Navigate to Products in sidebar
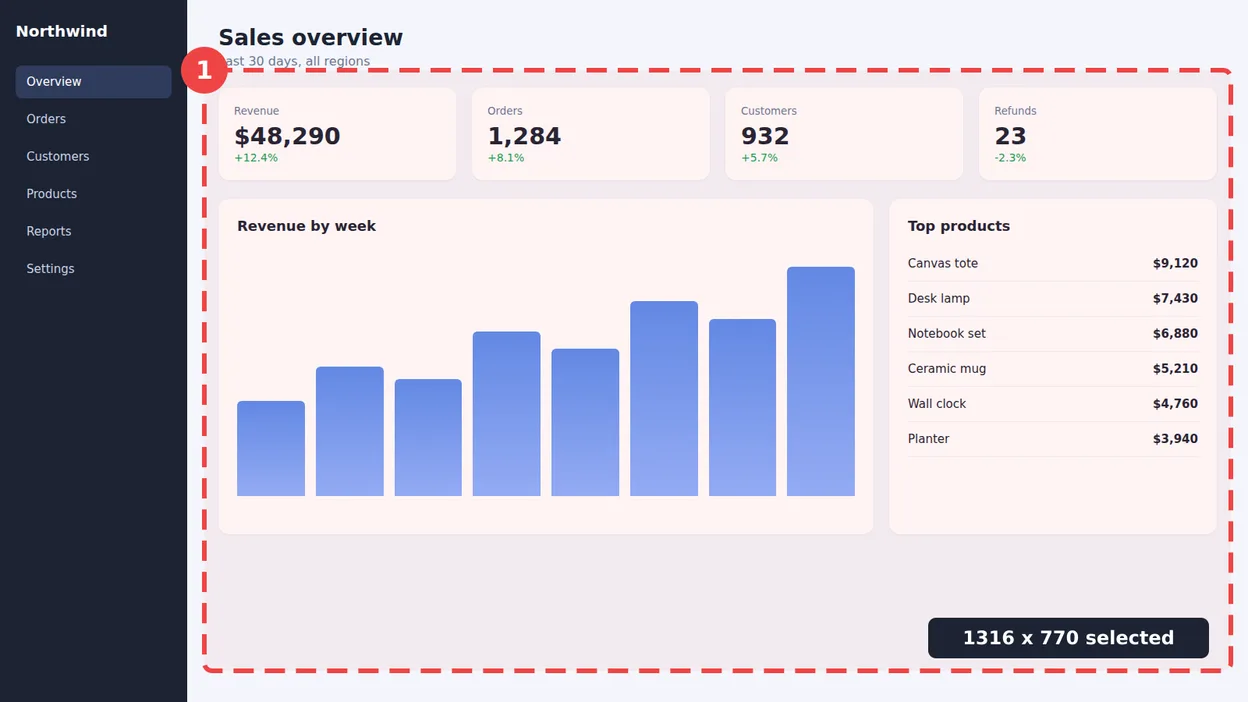 point(93,194)
